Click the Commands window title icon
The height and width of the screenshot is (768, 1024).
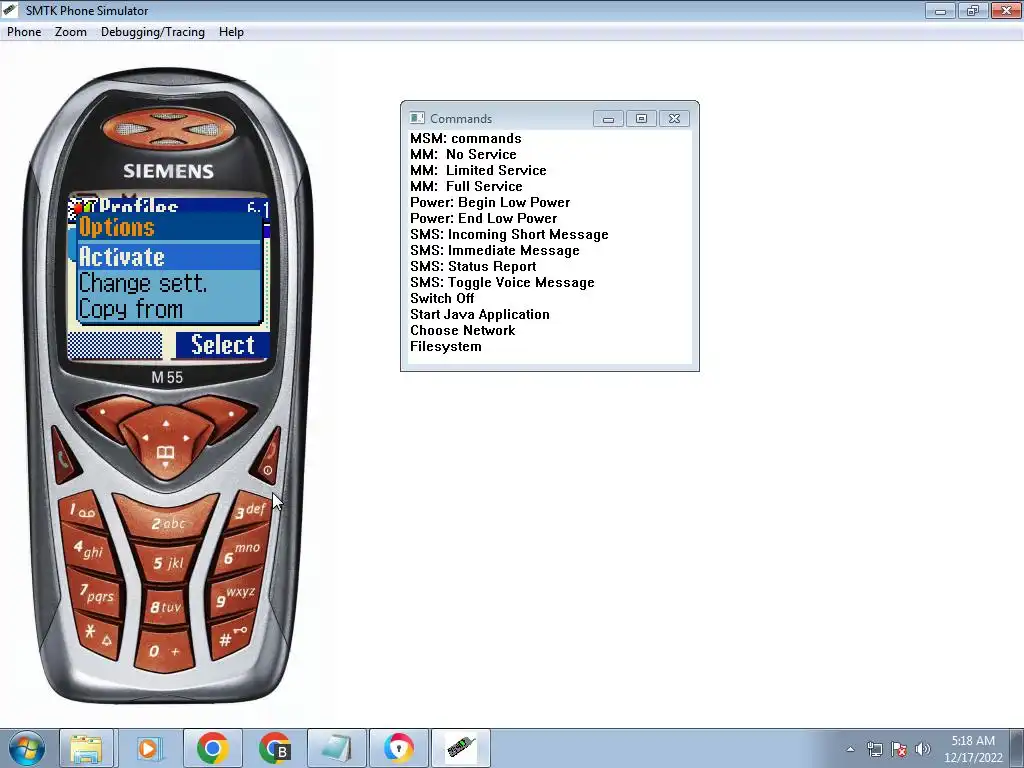click(417, 118)
